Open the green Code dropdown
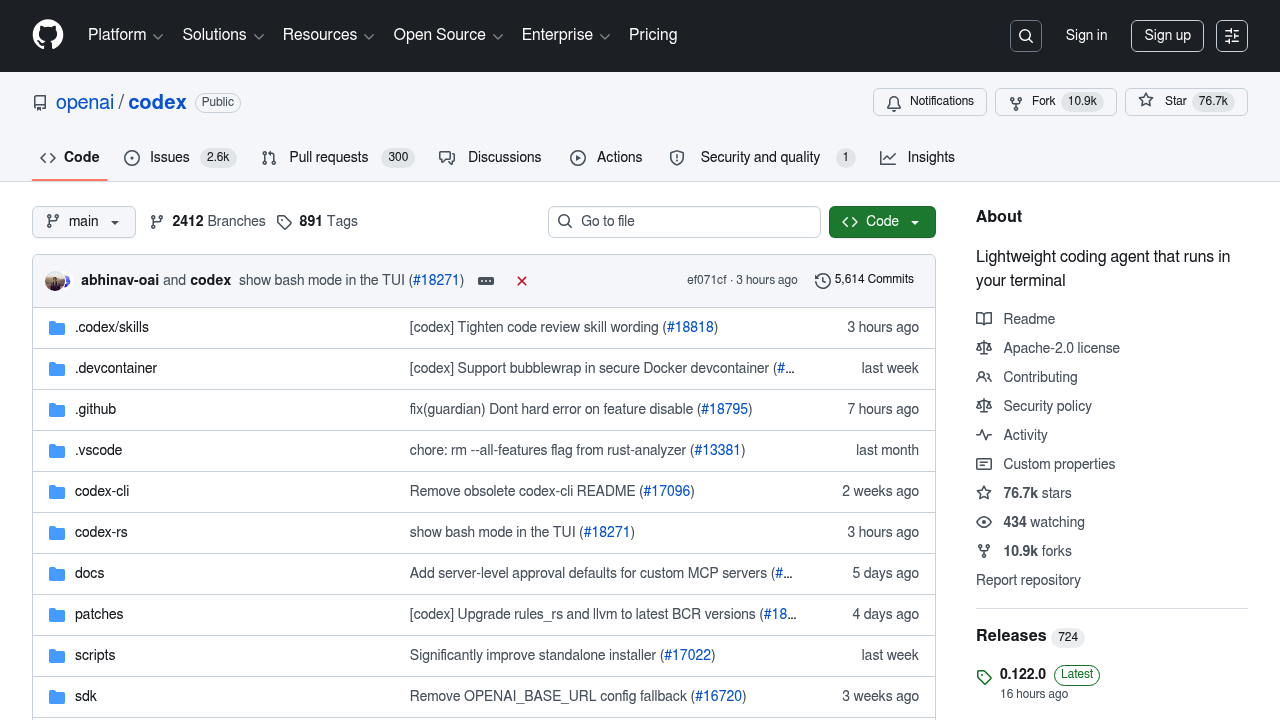 point(882,221)
